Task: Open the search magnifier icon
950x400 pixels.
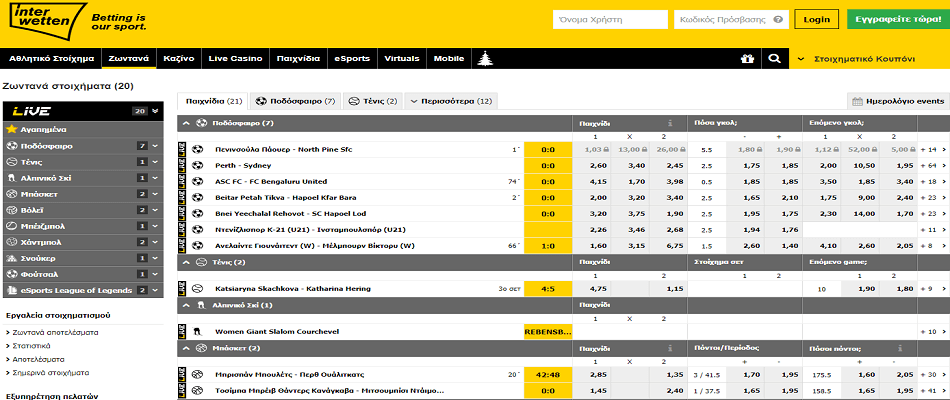Action: pyautogui.click(x=774, y=59)
